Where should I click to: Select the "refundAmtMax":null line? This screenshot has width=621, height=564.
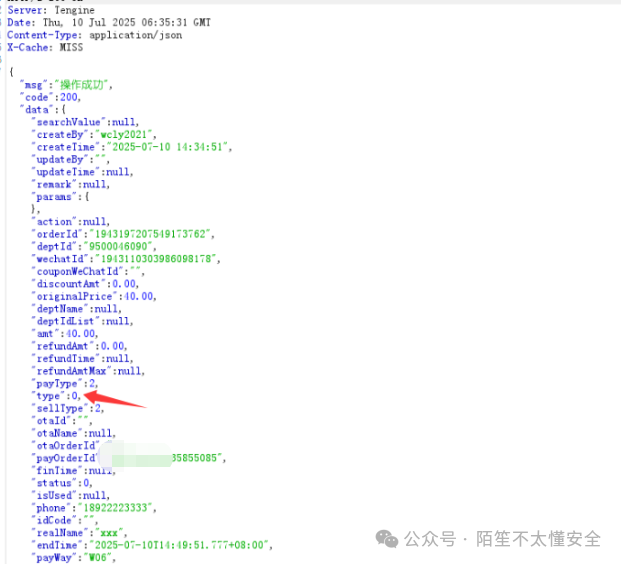tap(88, 372)
